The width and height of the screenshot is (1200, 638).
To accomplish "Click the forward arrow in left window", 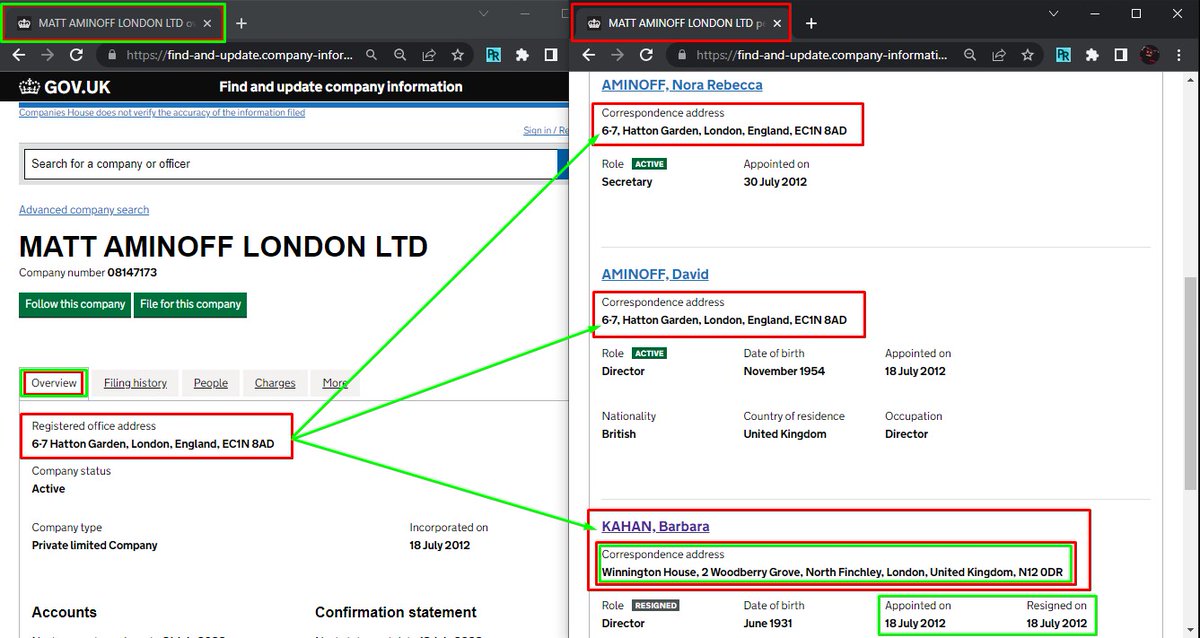I will 48,56.
